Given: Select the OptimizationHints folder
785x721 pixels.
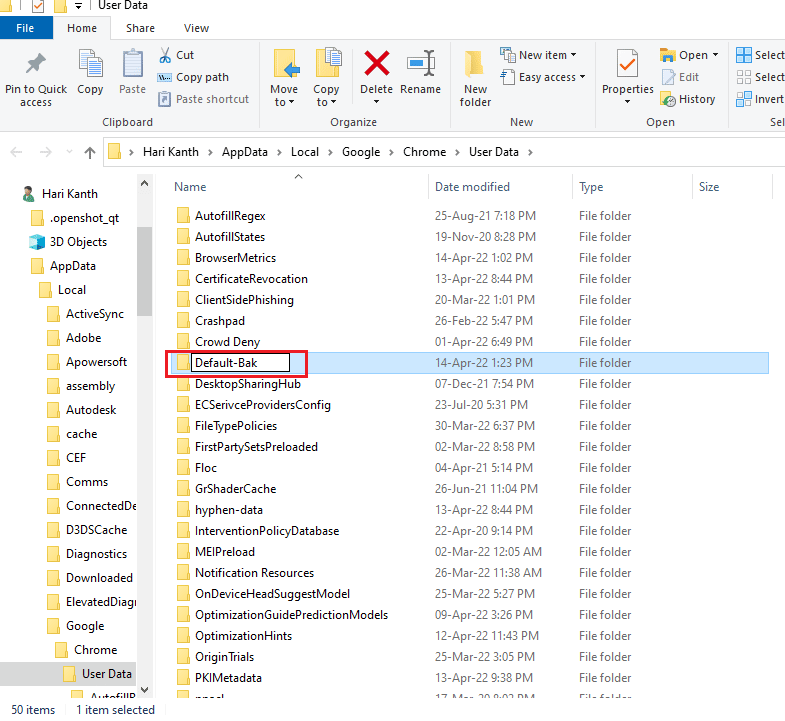Looking at the screenshot, I should click(243, 636).
